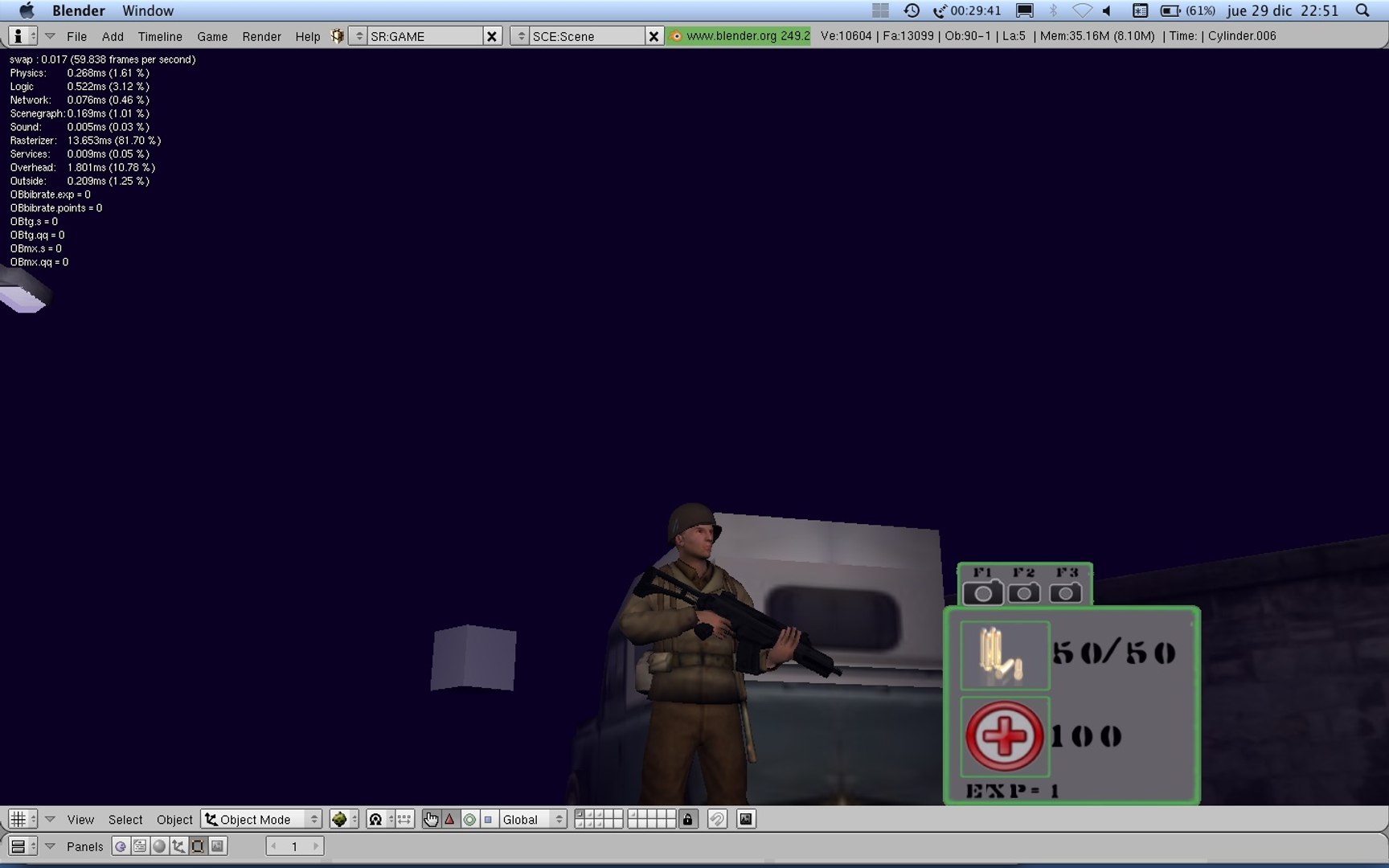This screenshot has width=1389, height=868.
Task: Collapse the top header menus triangle
Action: pyautogui.click(x=50, y=36)
